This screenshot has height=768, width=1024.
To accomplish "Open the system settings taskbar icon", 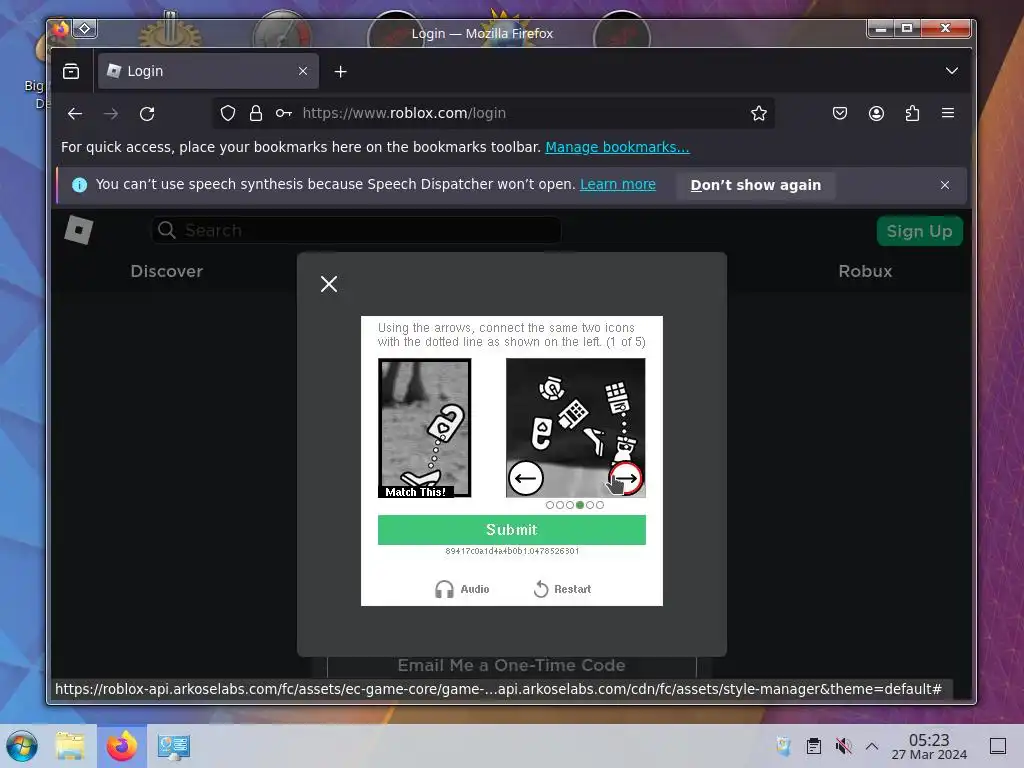I will click(173, 746).
